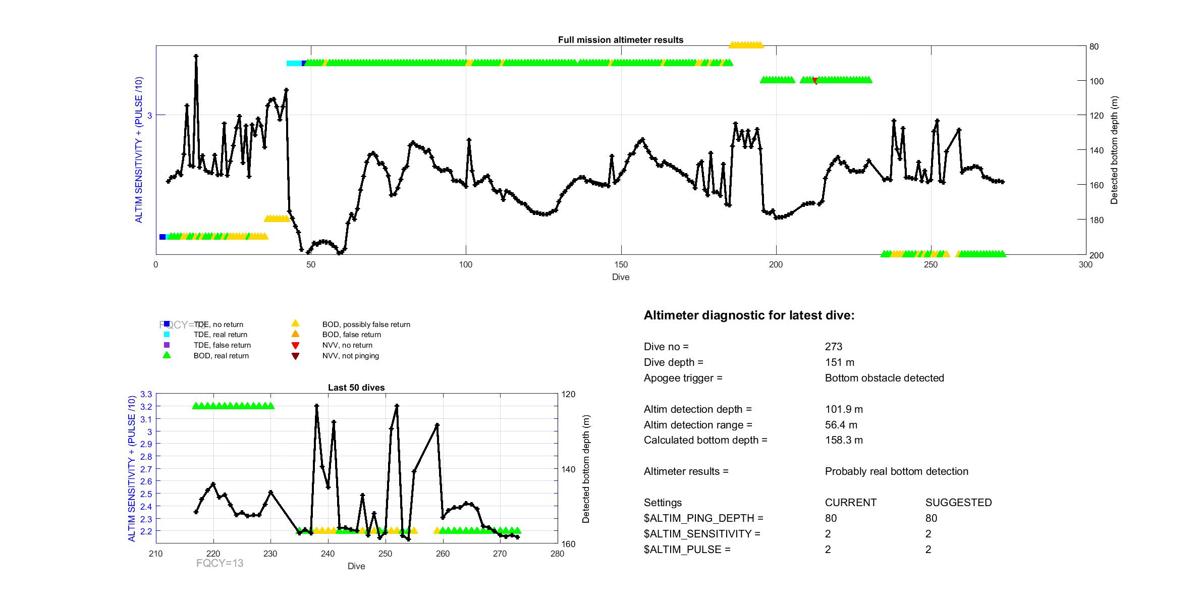
Task: Click the 'Detected bottom depth (m)' axis label of the full mission plot
Action: pos(1114,150)
